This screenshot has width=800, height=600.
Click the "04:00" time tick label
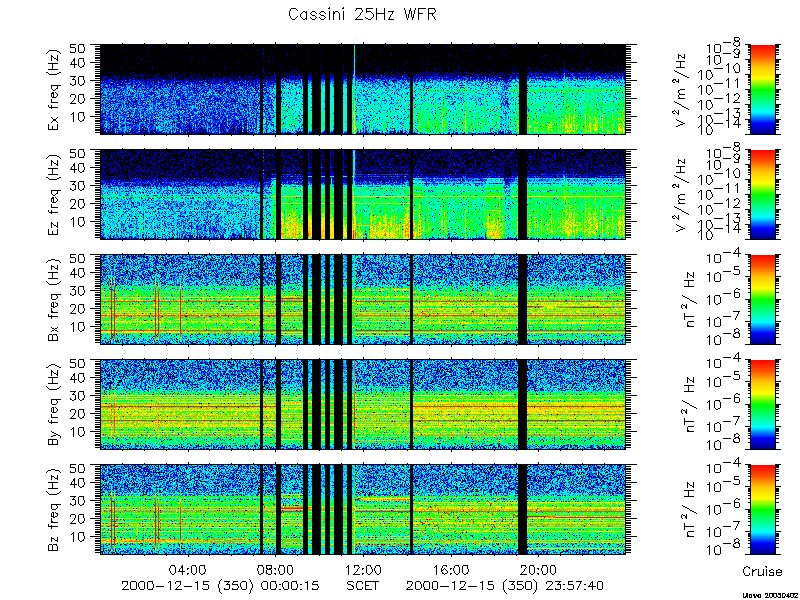(188, 570)
